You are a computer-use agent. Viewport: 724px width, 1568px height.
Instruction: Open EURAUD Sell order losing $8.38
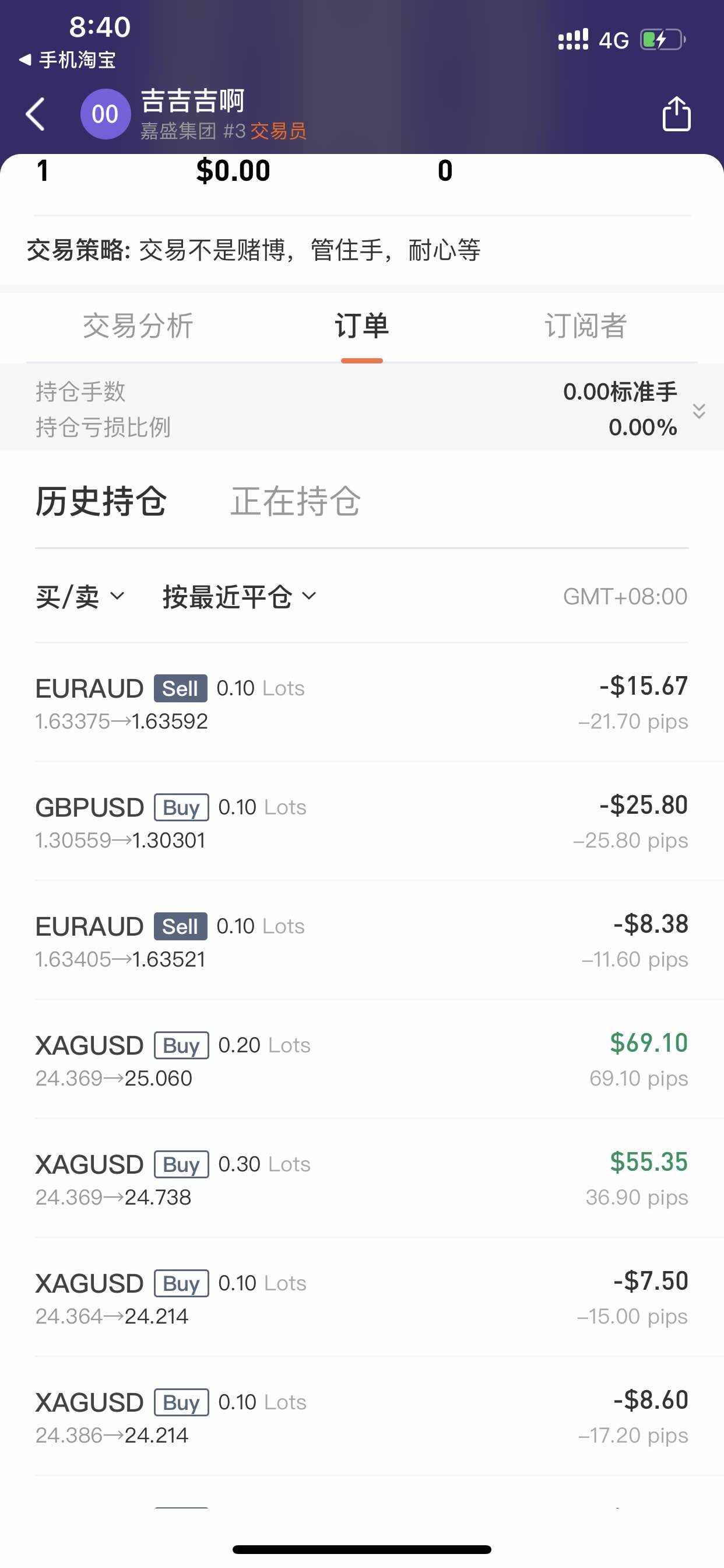[361, 941]
